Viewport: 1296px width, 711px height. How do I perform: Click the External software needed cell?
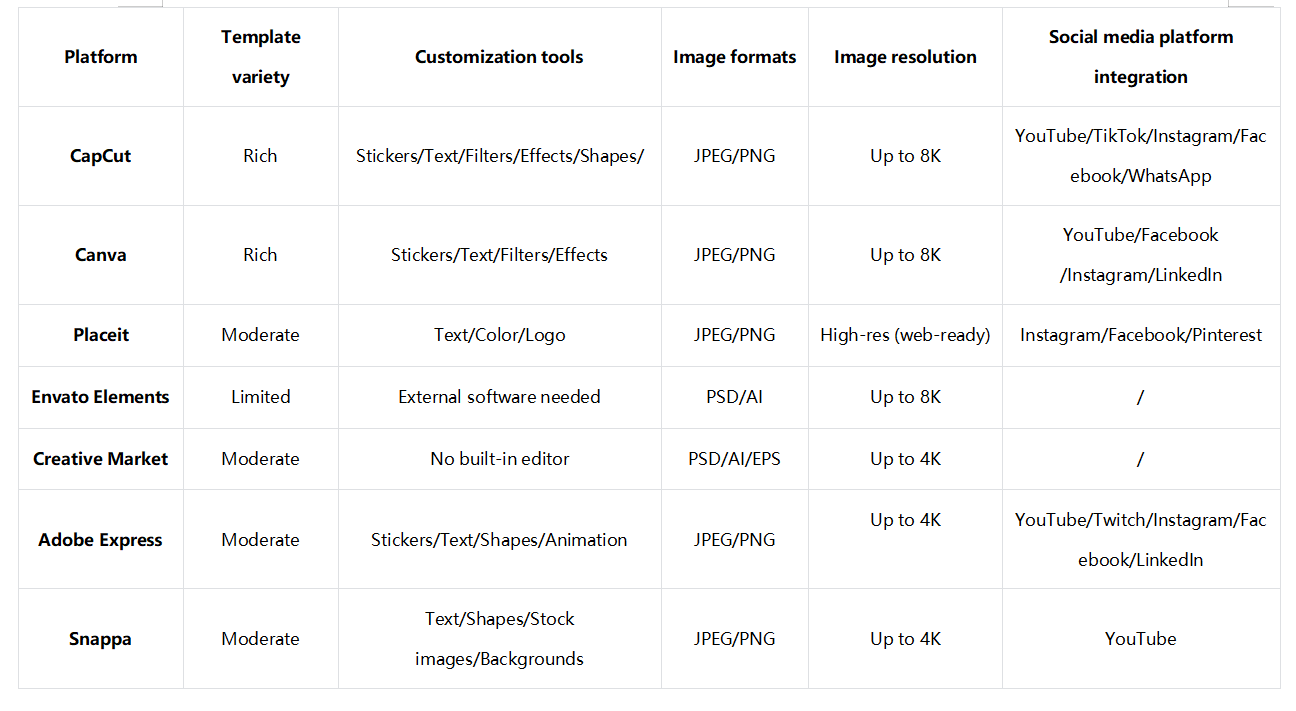(499, 397)
